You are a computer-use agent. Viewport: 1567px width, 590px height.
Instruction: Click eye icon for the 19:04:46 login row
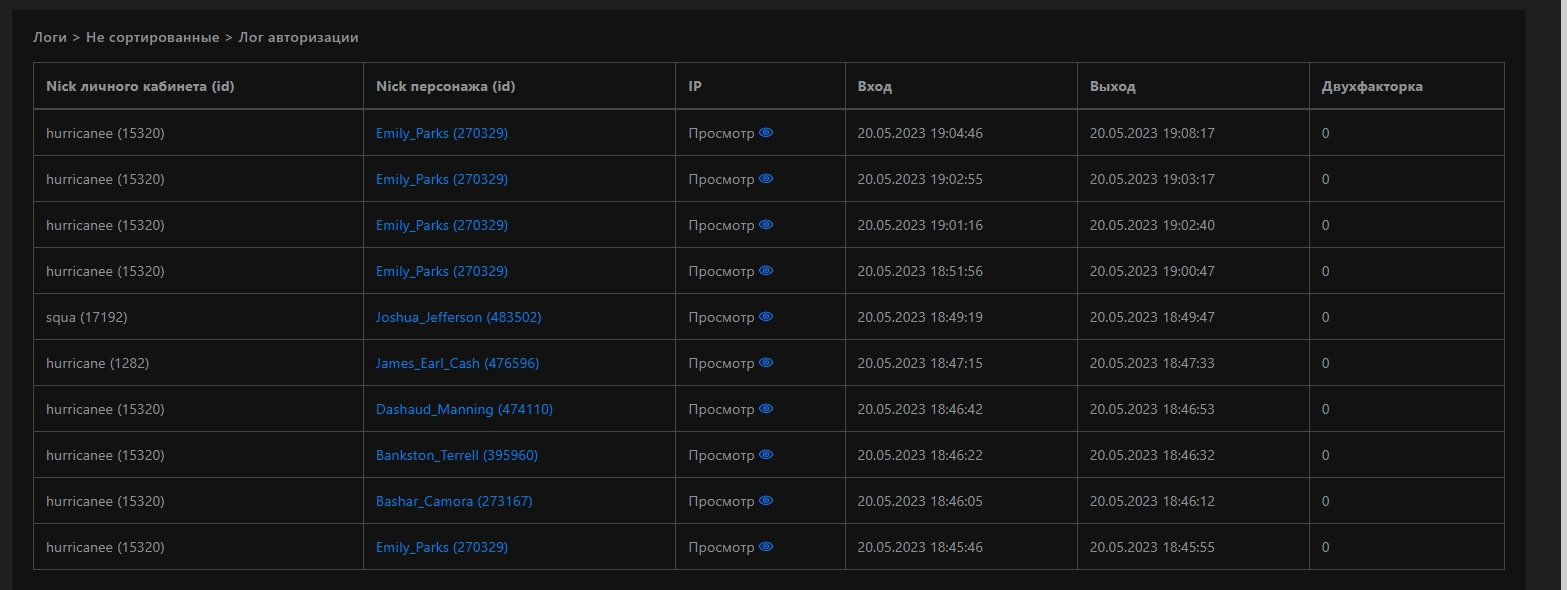tap(766, 133)
